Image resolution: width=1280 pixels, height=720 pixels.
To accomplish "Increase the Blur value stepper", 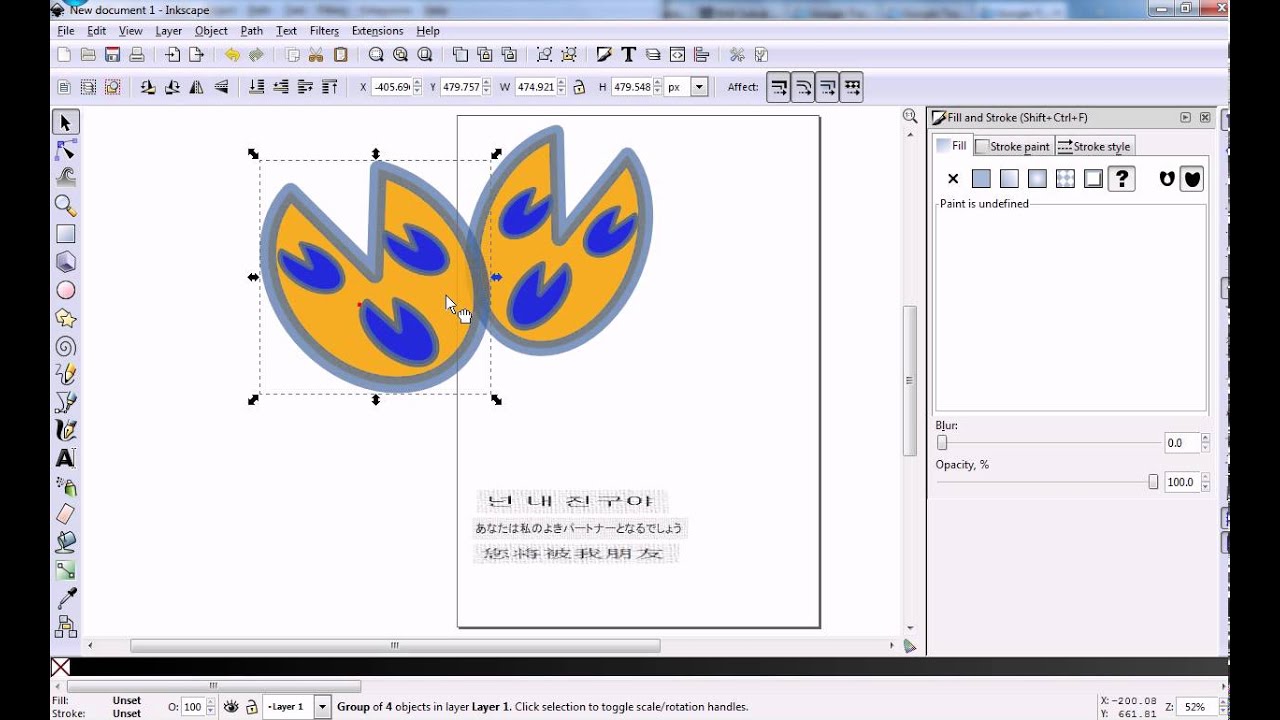I will pos(1205,438).
